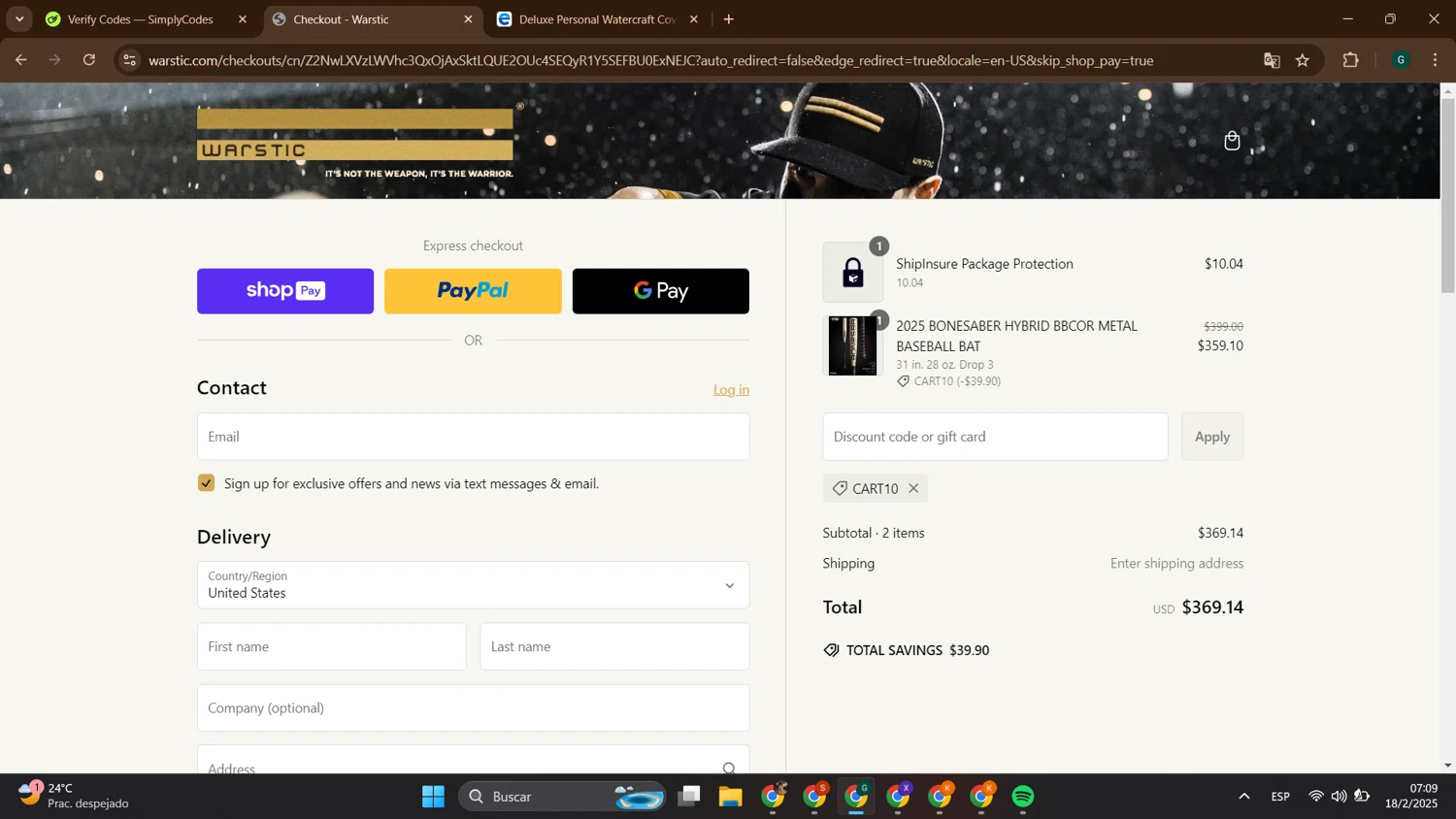Click the ShipInsure lock thumbnail
Screen dimensions: 1456x819
[852, 272]
